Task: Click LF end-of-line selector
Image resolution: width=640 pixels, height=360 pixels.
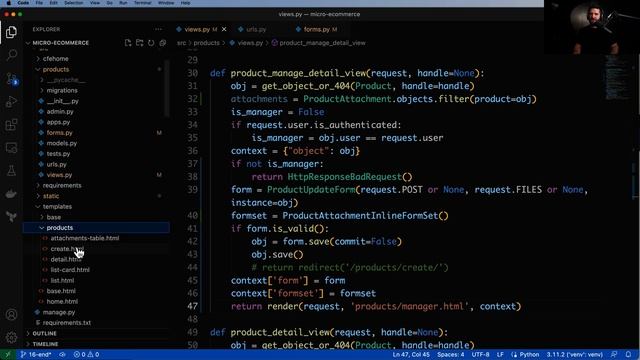Action: click(x=500, y=354)
